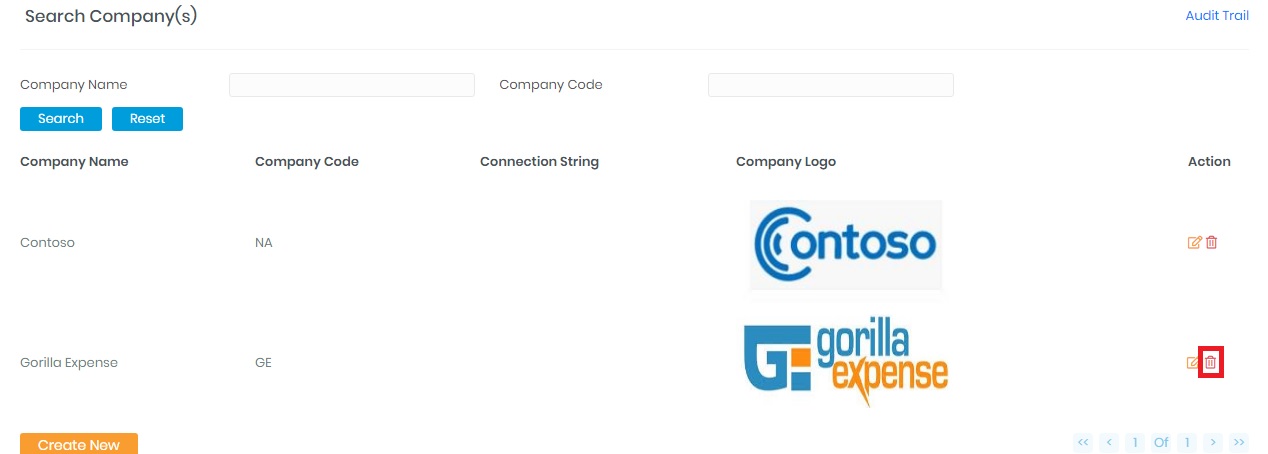Open edit icon for Gorilla Expense
Screen dimensions: 1268x454
(x=1193, y=362)
